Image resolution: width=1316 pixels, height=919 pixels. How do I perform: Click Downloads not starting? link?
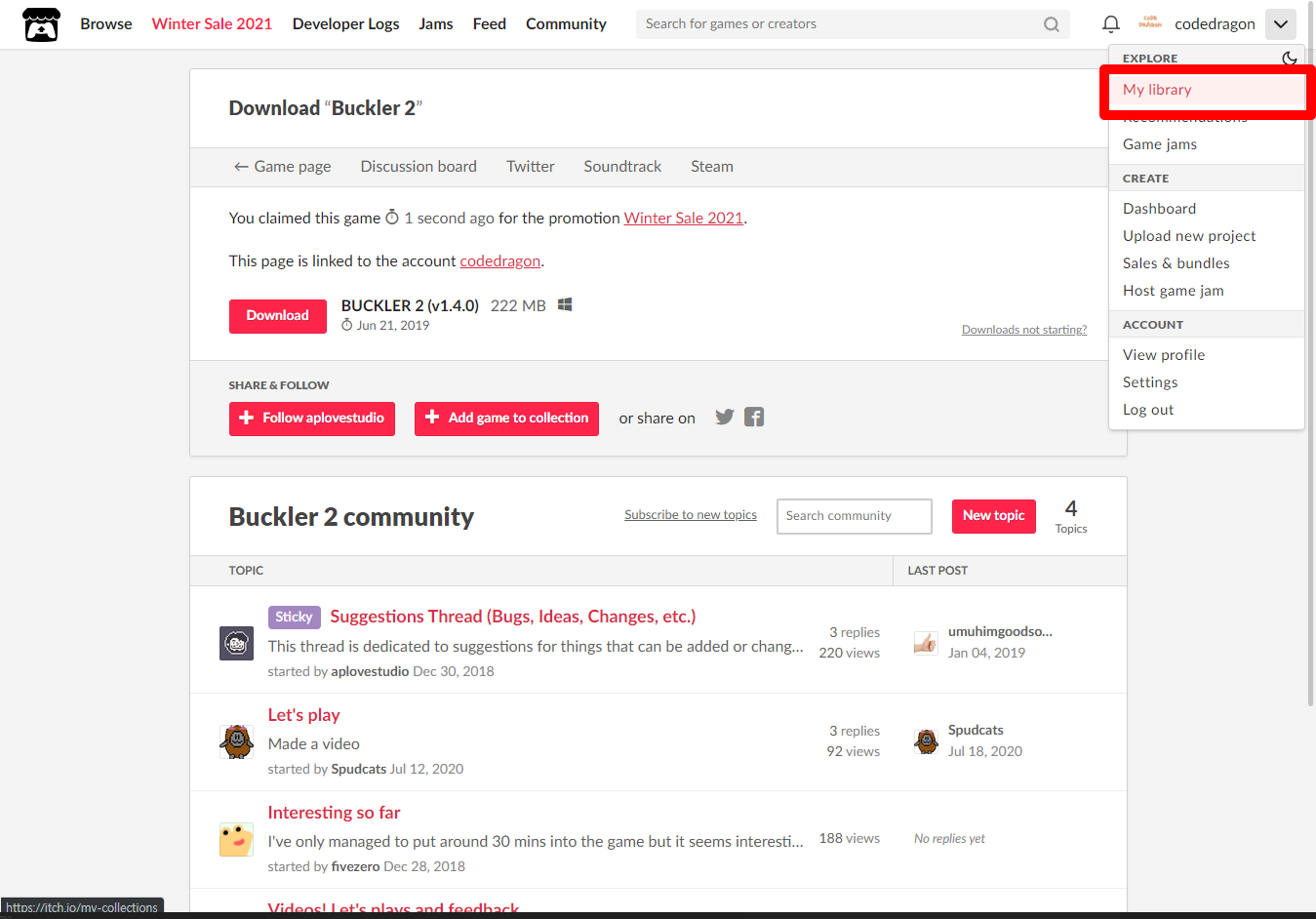pyautogui.click(x=1024, y=330)
